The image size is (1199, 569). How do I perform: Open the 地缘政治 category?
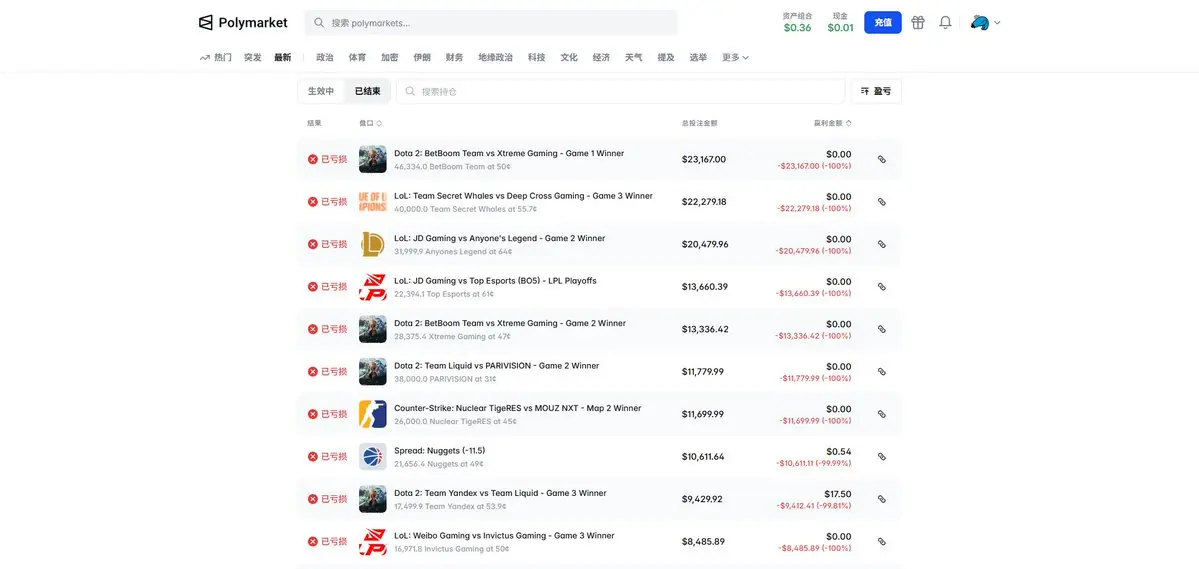(496, 57)
